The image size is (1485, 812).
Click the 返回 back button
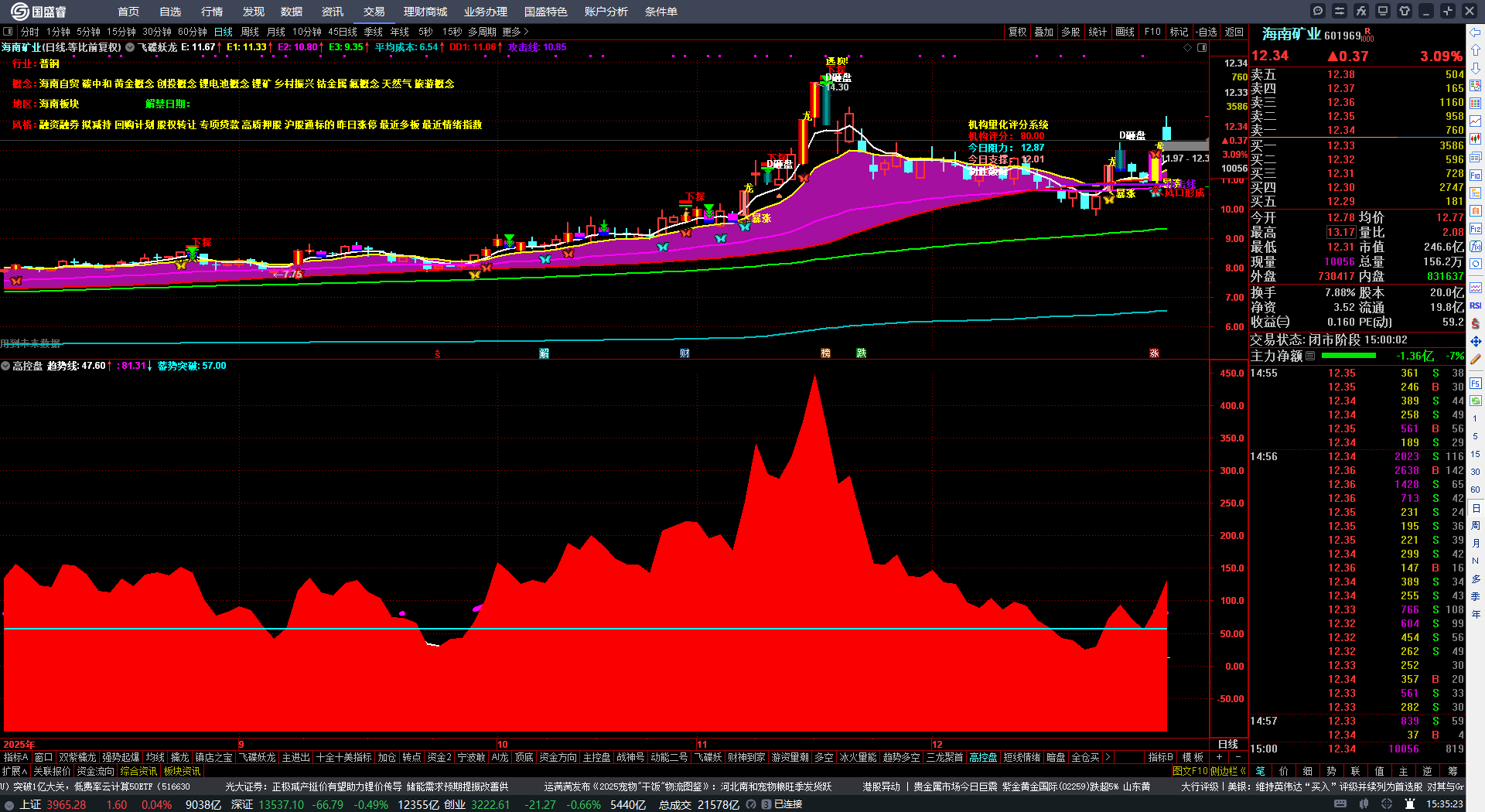[x=1234, y=32]
